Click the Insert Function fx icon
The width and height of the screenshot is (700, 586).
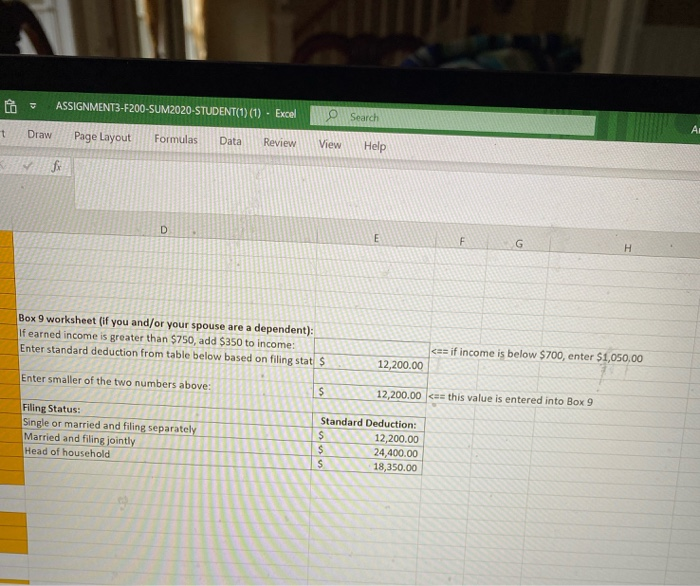click(56, 166)
